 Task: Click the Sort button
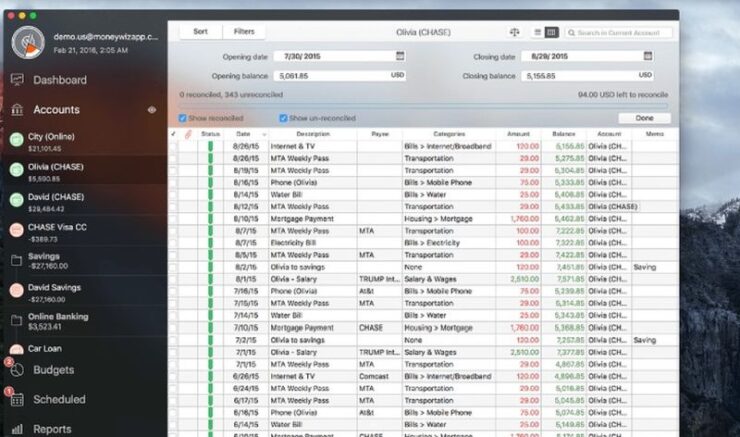tap(201, 32)
